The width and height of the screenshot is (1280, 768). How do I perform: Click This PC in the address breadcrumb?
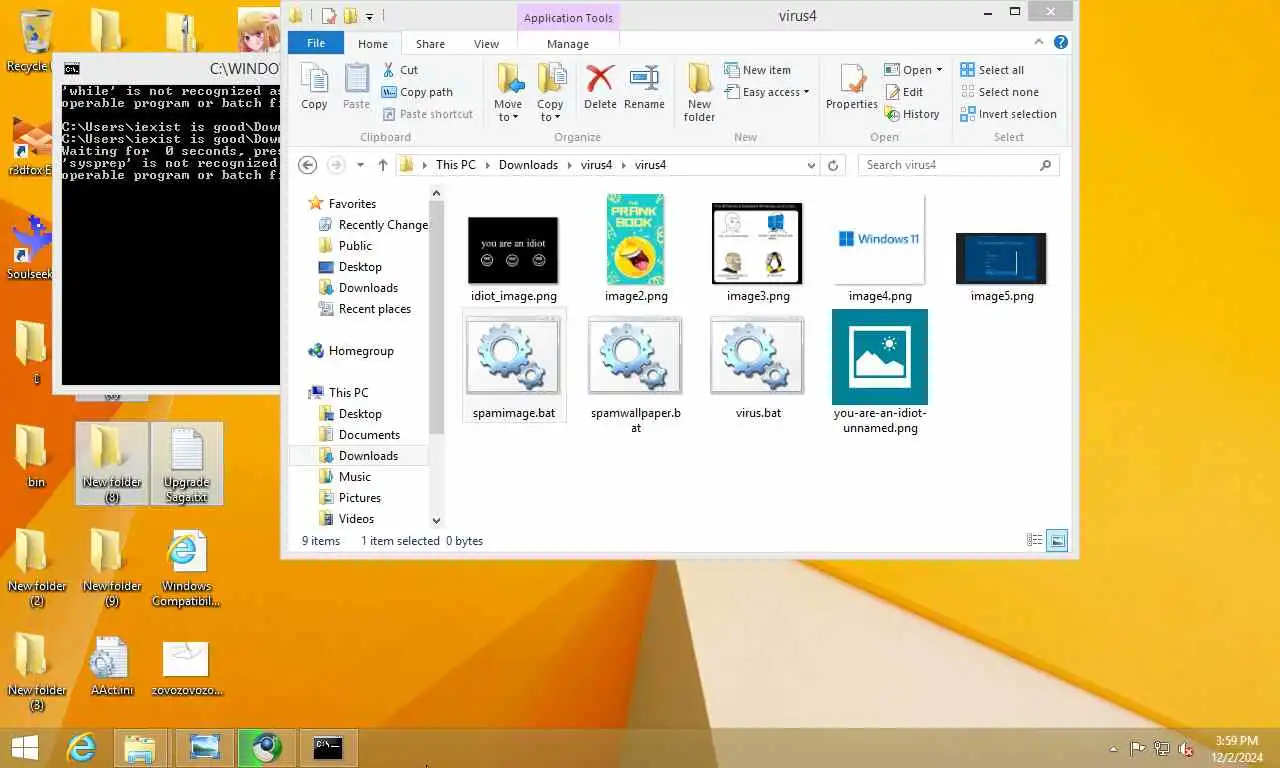455,165
